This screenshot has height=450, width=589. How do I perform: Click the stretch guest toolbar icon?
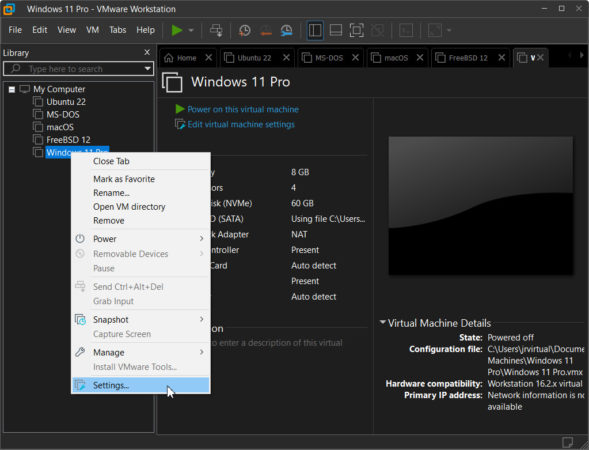pyautogui.click(x=435, y=30)
